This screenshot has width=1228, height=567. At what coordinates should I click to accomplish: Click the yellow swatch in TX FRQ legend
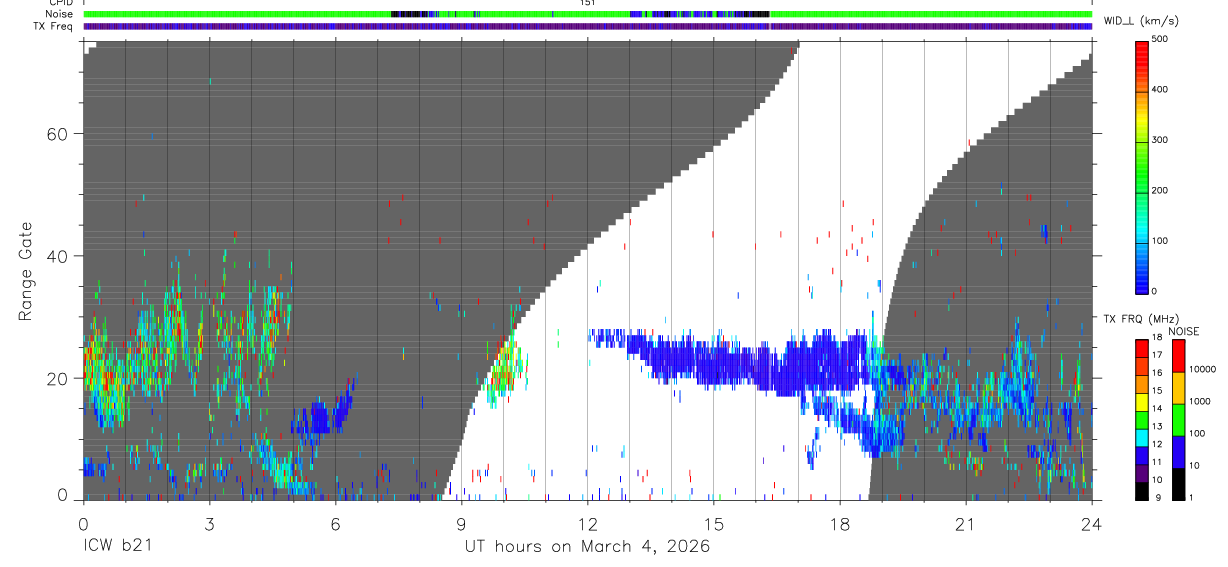click(x=1141, y=400)
